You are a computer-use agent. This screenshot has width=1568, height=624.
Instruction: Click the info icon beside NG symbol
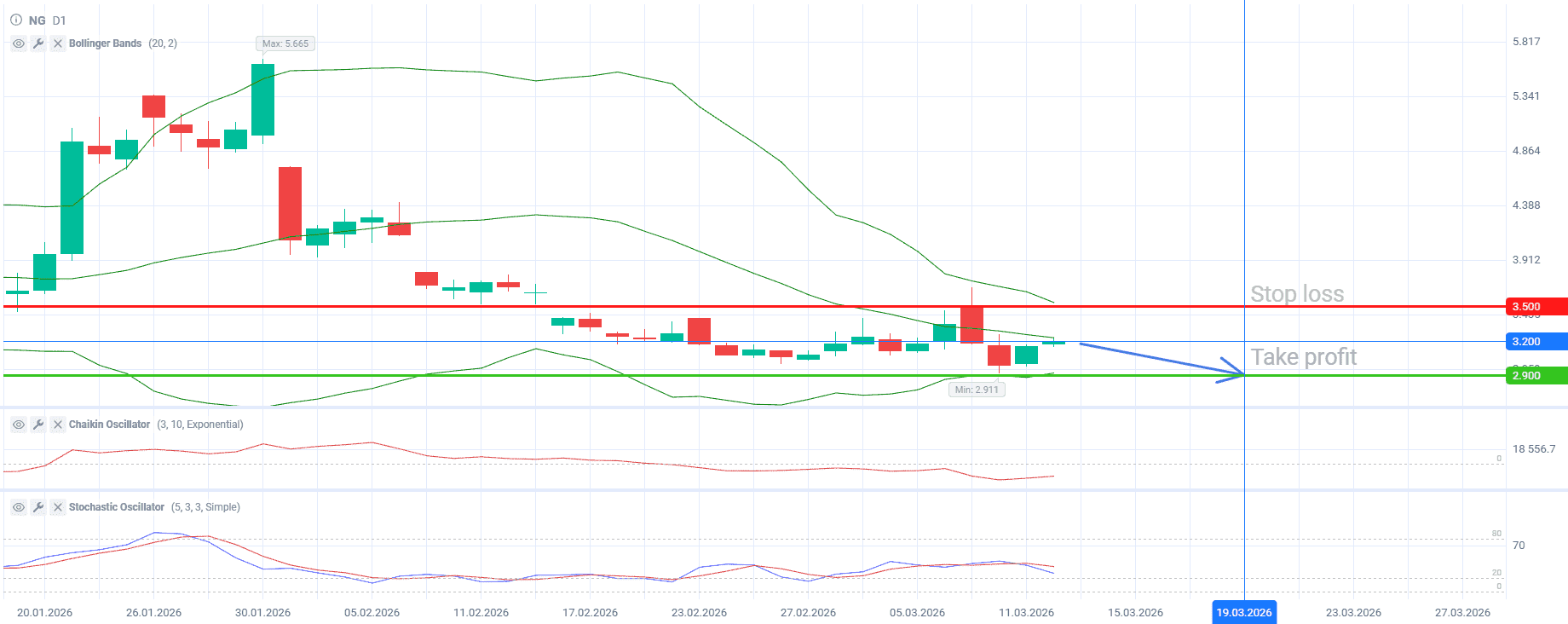coord(16,20)
